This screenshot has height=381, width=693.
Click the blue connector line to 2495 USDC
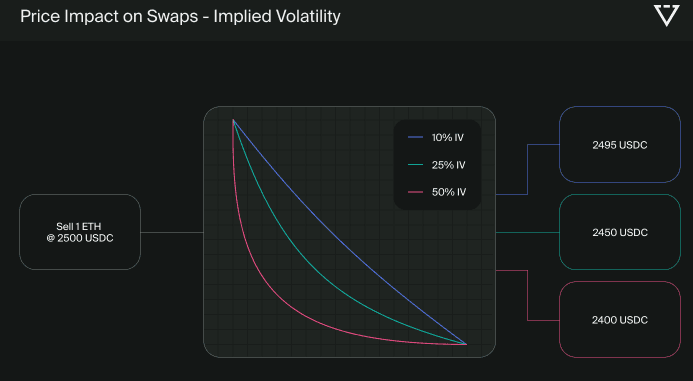pyautogui.click(x=527, y=169)
